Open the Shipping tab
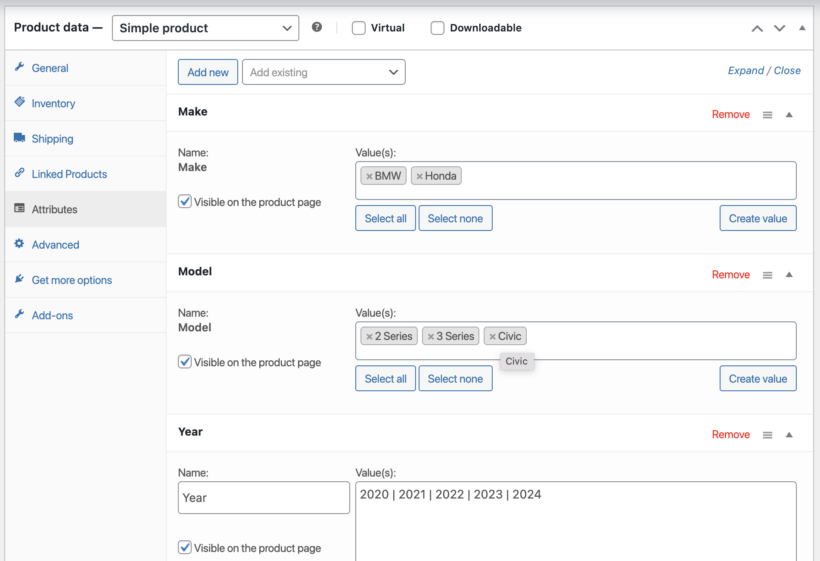 (86, 139)
